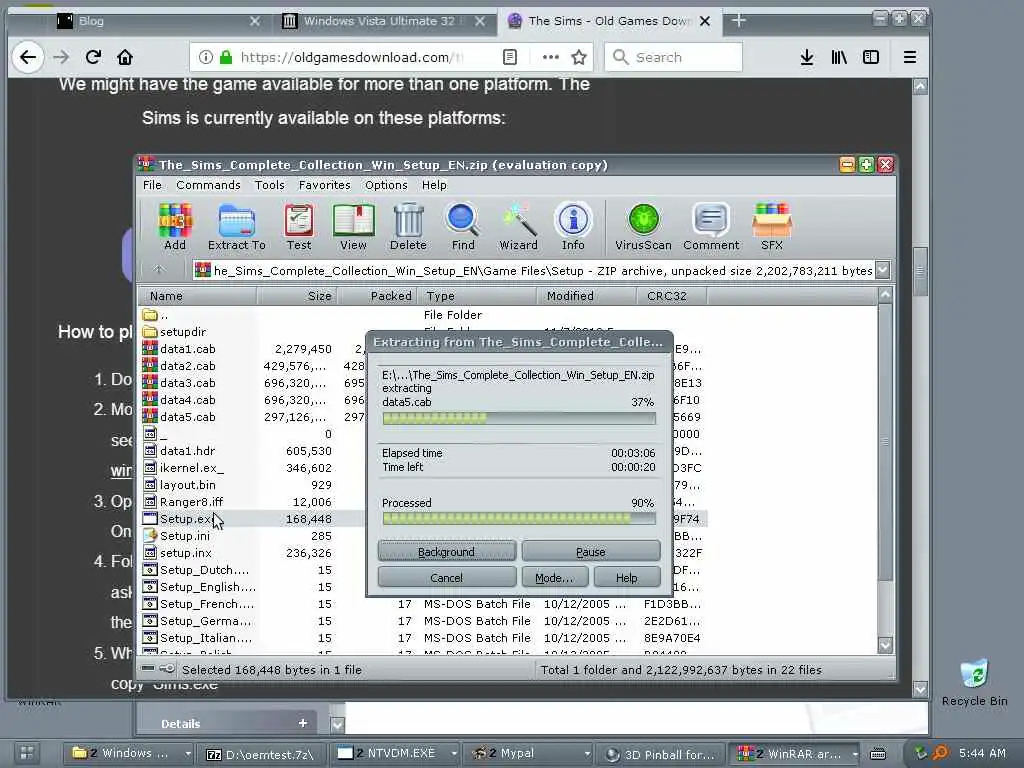The height and width of the screenshot is (768, 1024).
Task: Toggle the browser sidebar icon
Action: [871, 57]
